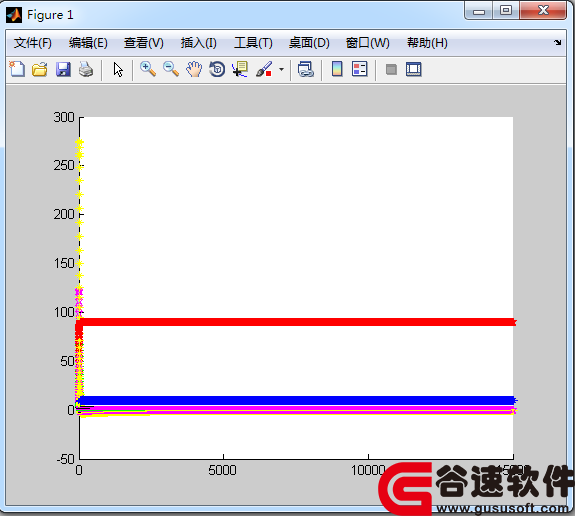Turn on the Data Cursor tool

[240, 69]
